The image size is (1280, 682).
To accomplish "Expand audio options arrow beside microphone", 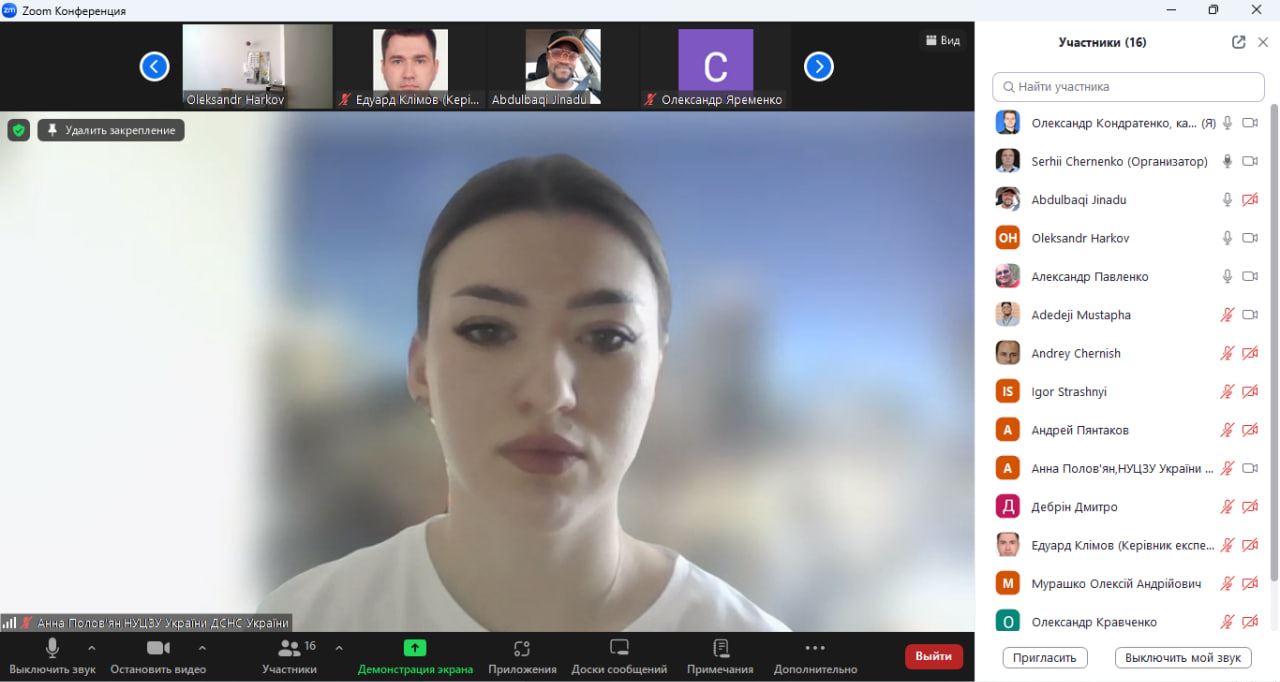I will (92, 647).
